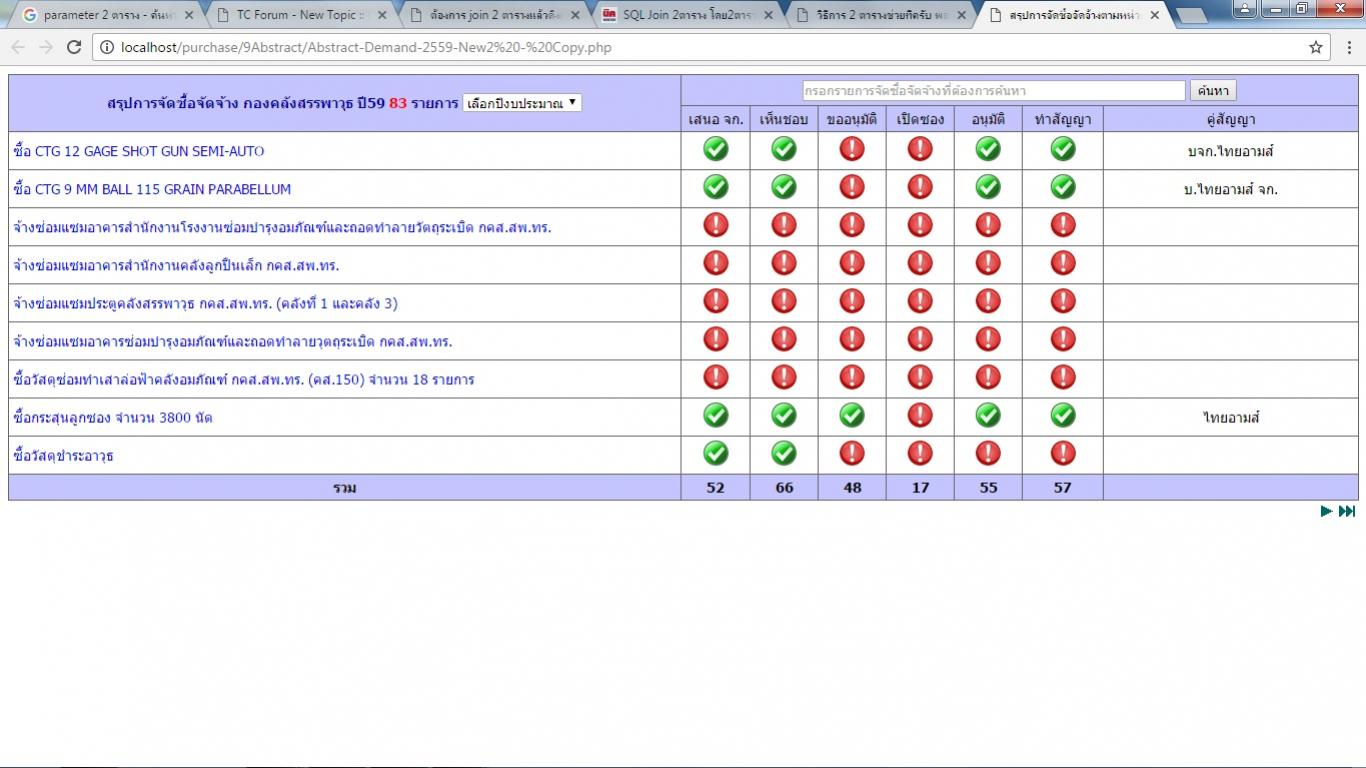Click contractor cell บ.ไทยอามส์ จก.
Viewport: 1366px width, 768px height.
tap(1230, 189)
